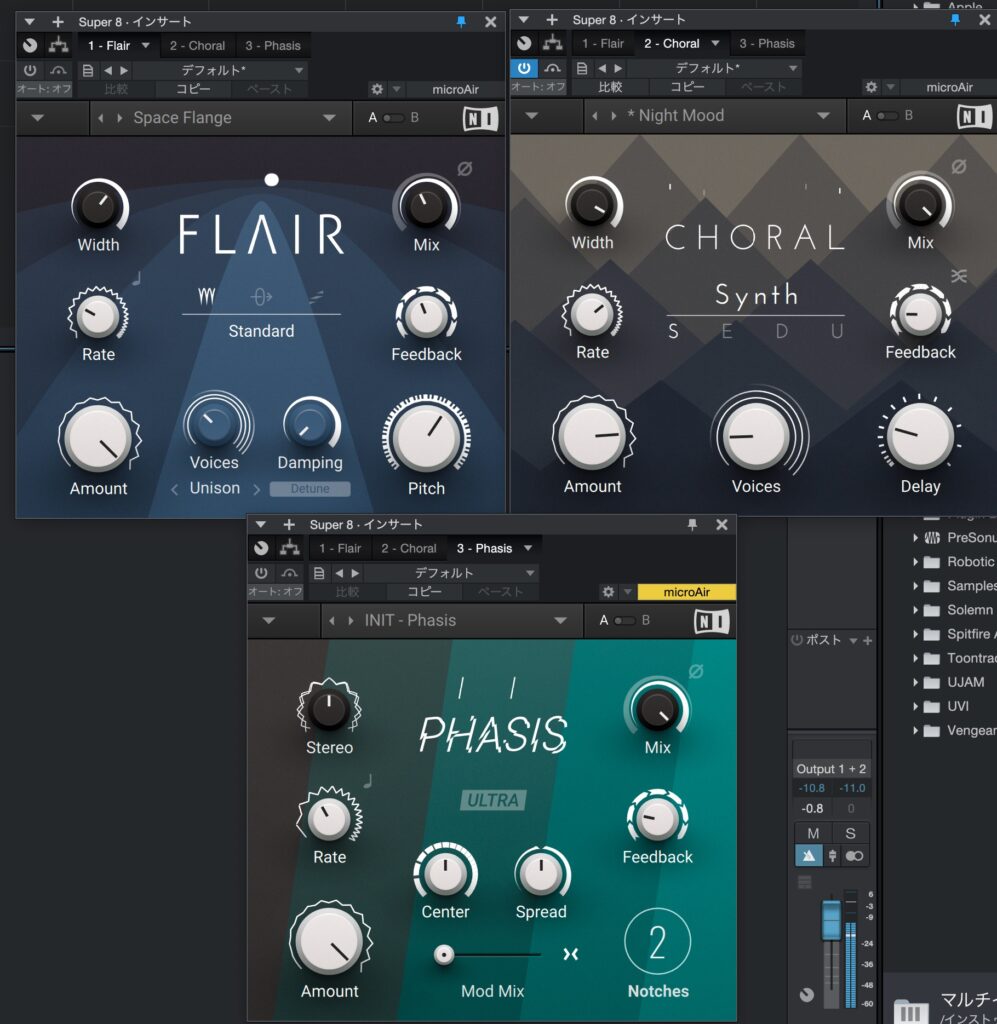
Task: Toggle the ULTRA mode in Phasis
Action: point(492,800)
